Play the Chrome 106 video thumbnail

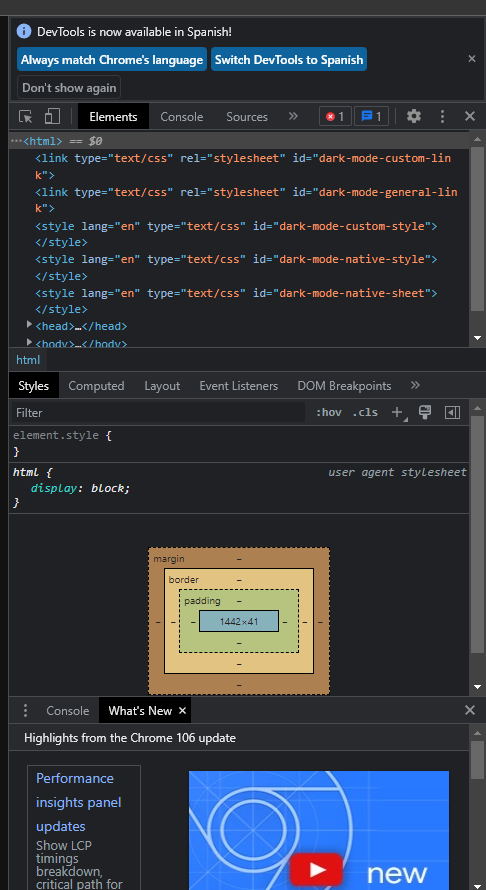coord(317,869)
